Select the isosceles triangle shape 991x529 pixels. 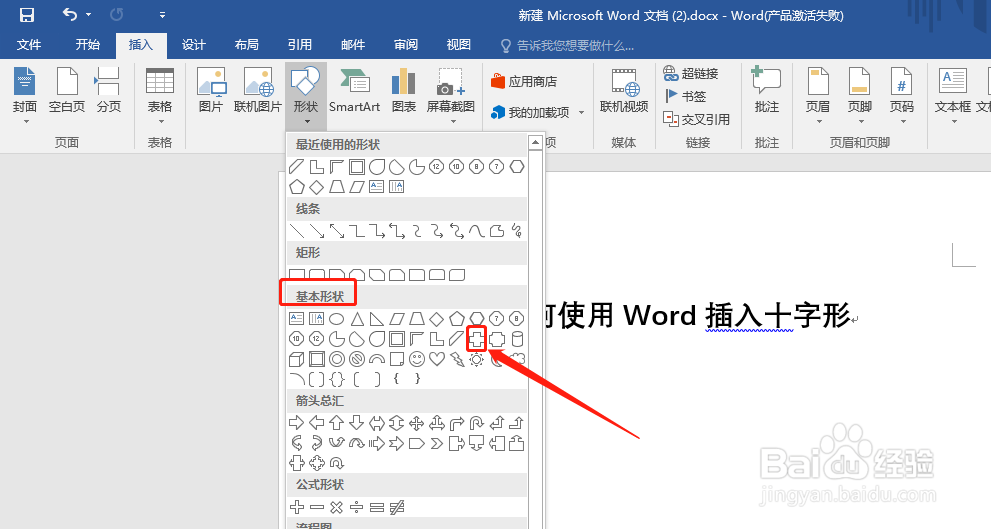point(357,319)
